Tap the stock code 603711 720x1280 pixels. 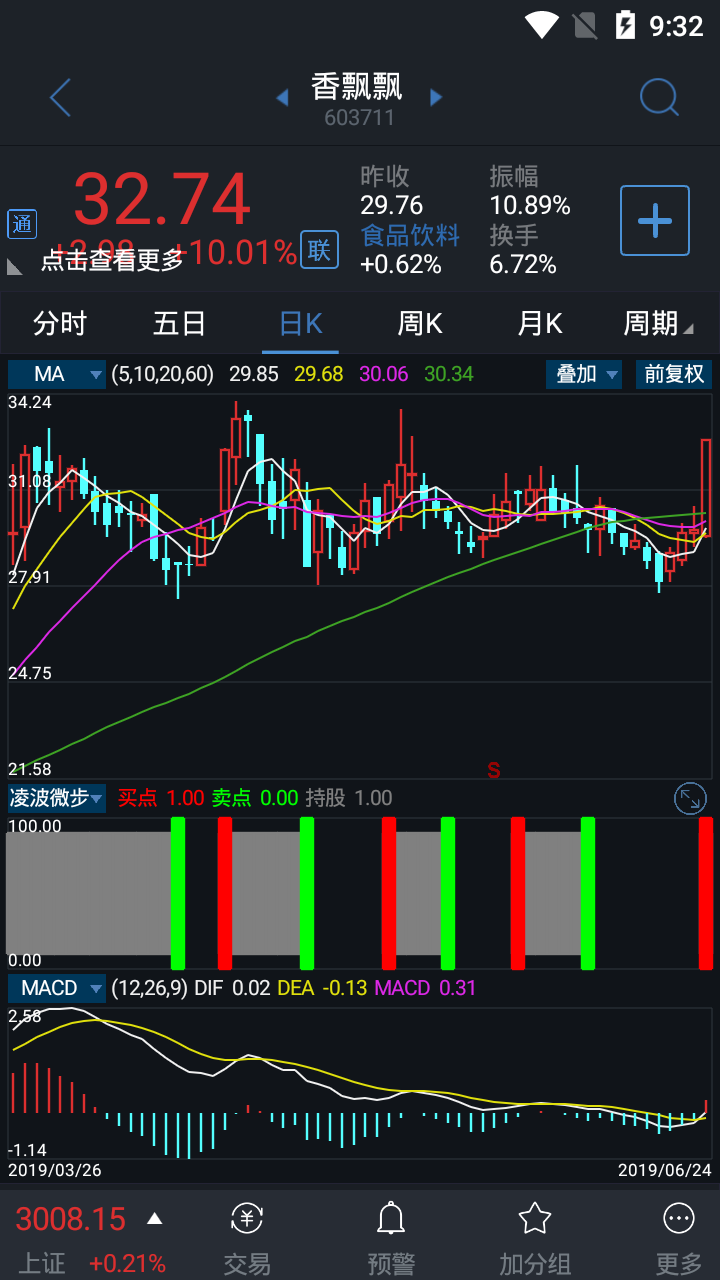click(x=360, y=118)
